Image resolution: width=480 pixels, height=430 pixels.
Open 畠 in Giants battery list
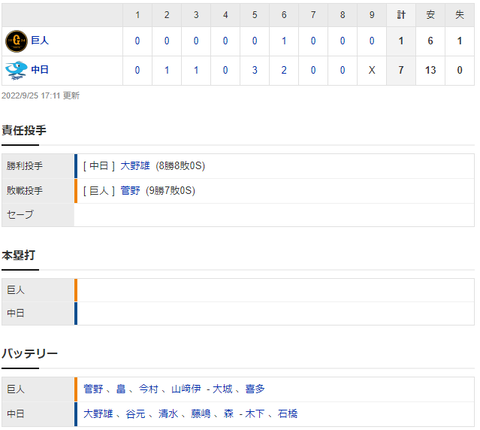click(x=121, y=389)
